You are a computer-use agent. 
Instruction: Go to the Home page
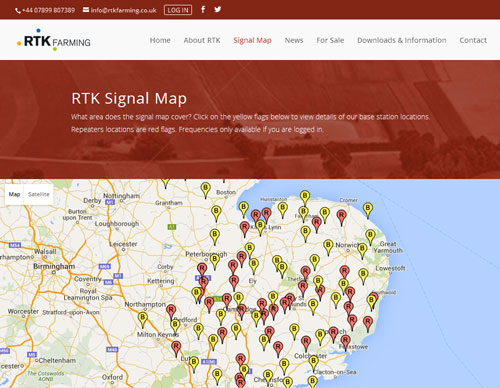click(x=160, y=40)
